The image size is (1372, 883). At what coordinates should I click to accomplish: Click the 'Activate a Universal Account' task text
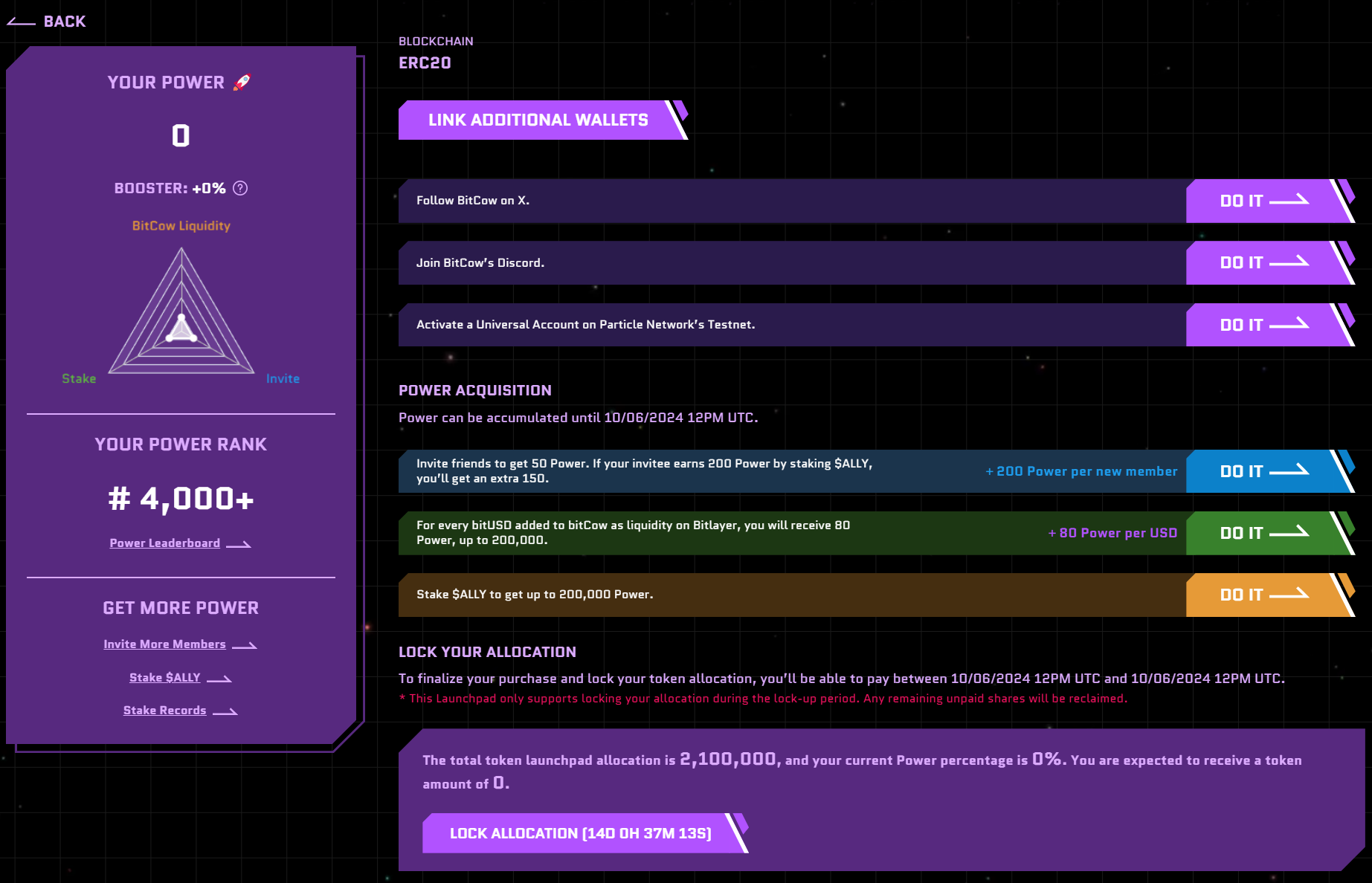click(586, 325)
